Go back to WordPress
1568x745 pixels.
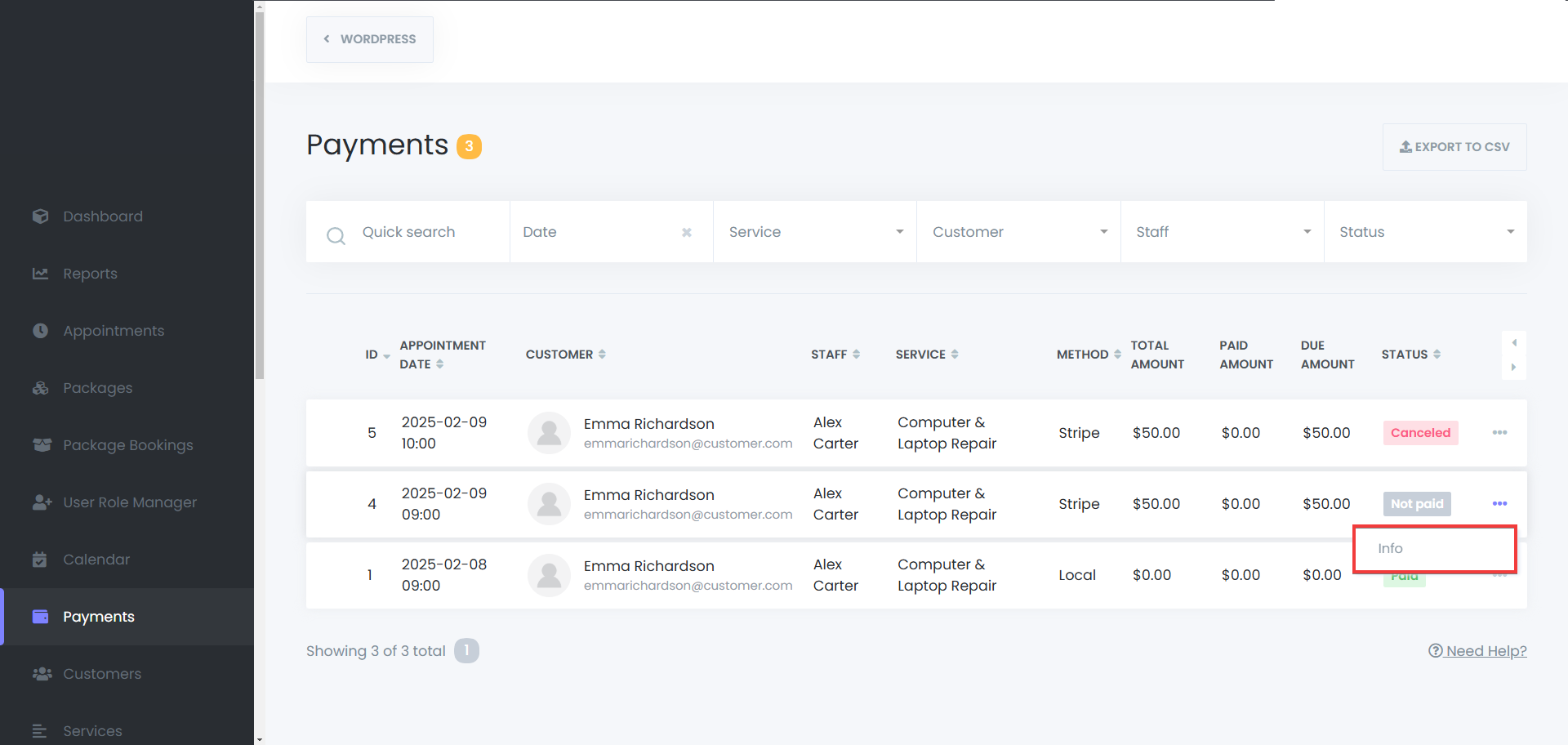click(x=370, y=39)
